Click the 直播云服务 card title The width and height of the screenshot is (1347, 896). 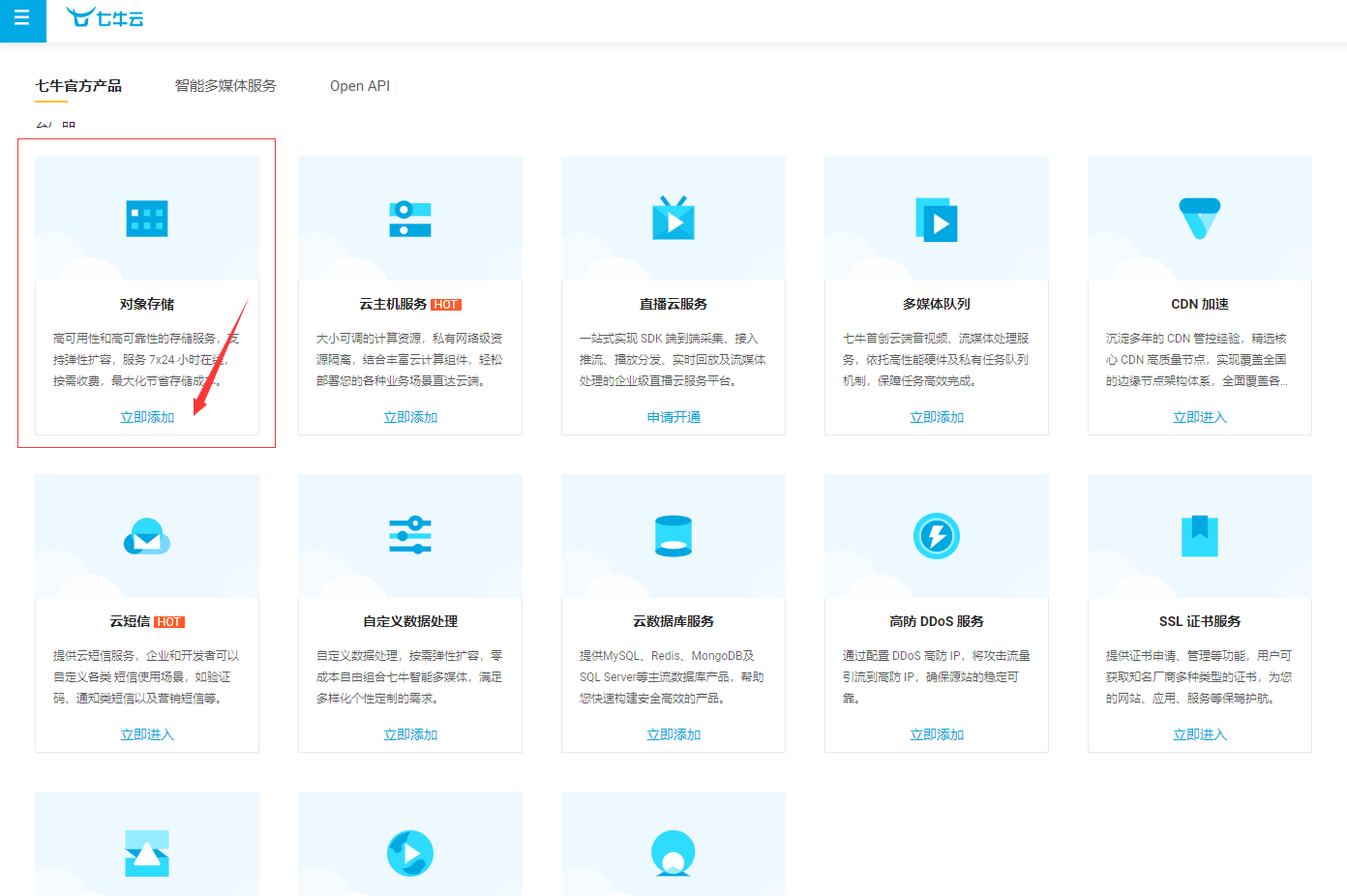coord(673,304)
